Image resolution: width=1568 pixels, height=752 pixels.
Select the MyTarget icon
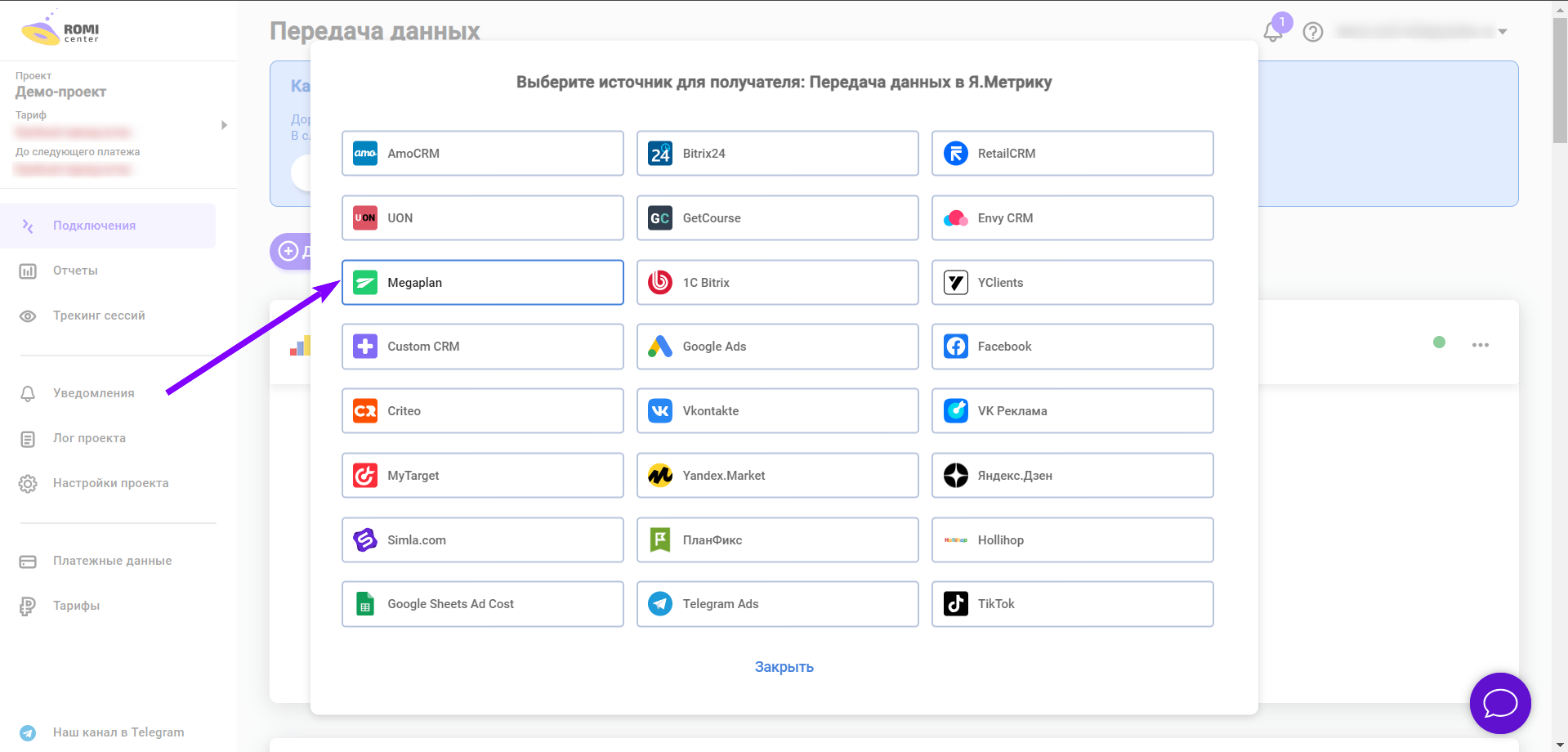[365, 475]
